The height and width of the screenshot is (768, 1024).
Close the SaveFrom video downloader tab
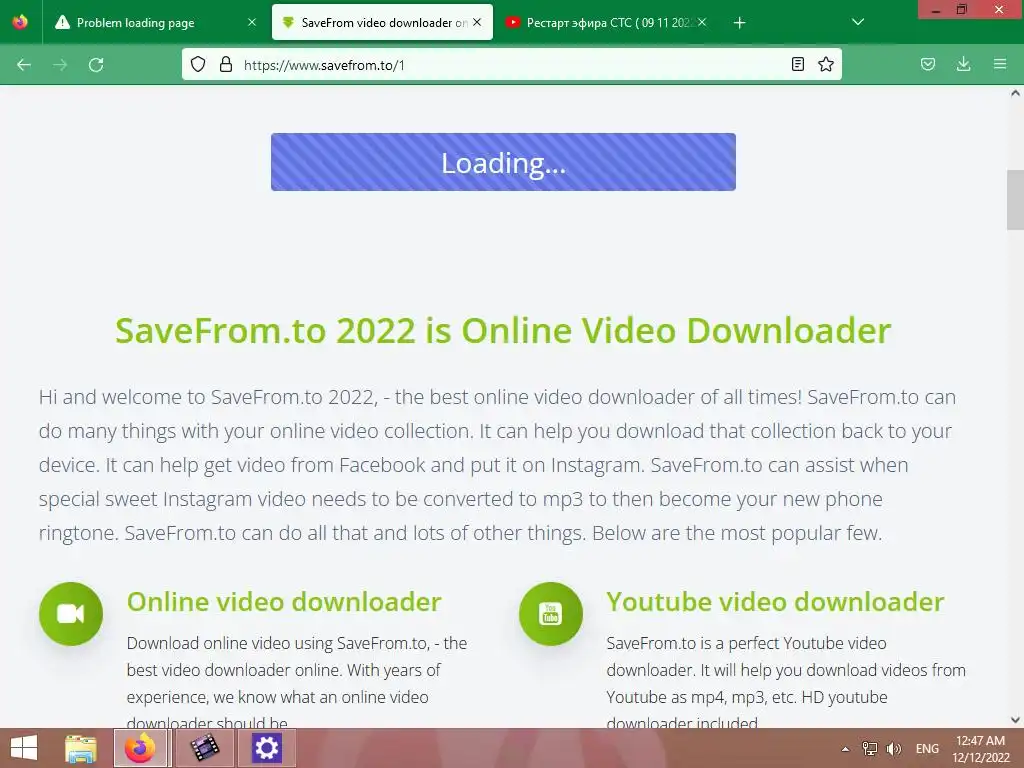click(477, 22)
